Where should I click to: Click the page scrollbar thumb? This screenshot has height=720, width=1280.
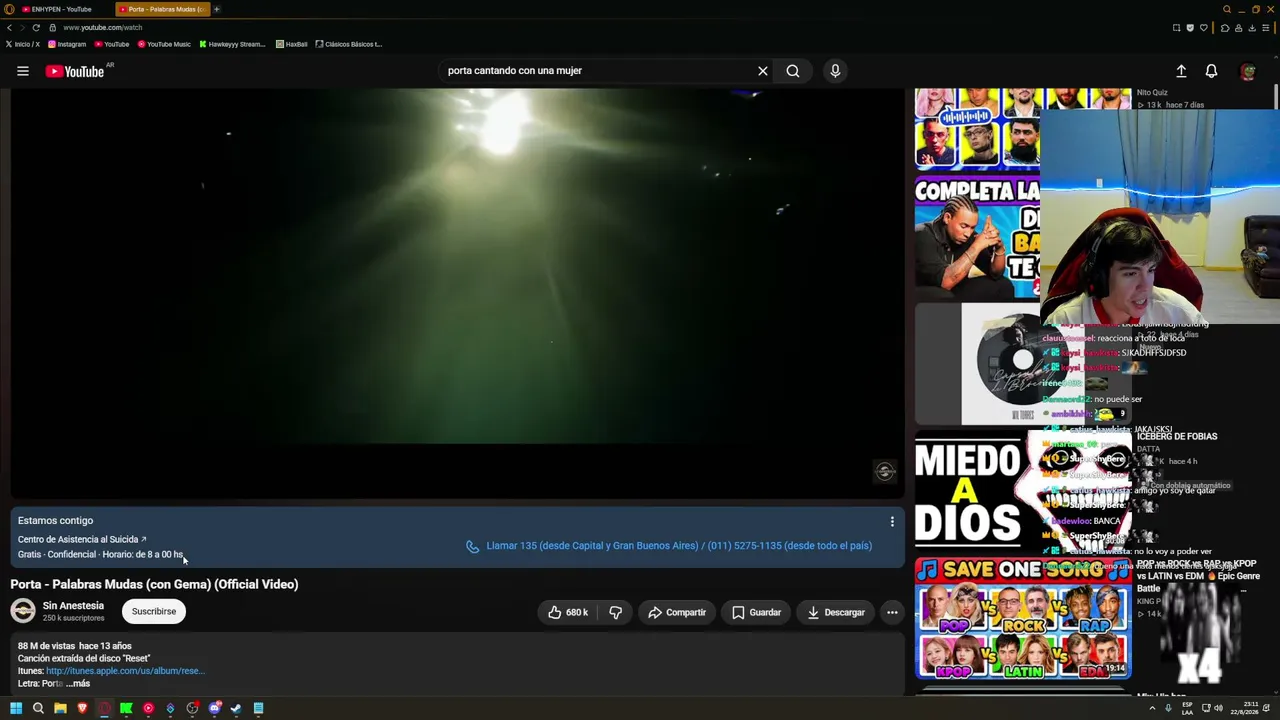coord(1276,98)
